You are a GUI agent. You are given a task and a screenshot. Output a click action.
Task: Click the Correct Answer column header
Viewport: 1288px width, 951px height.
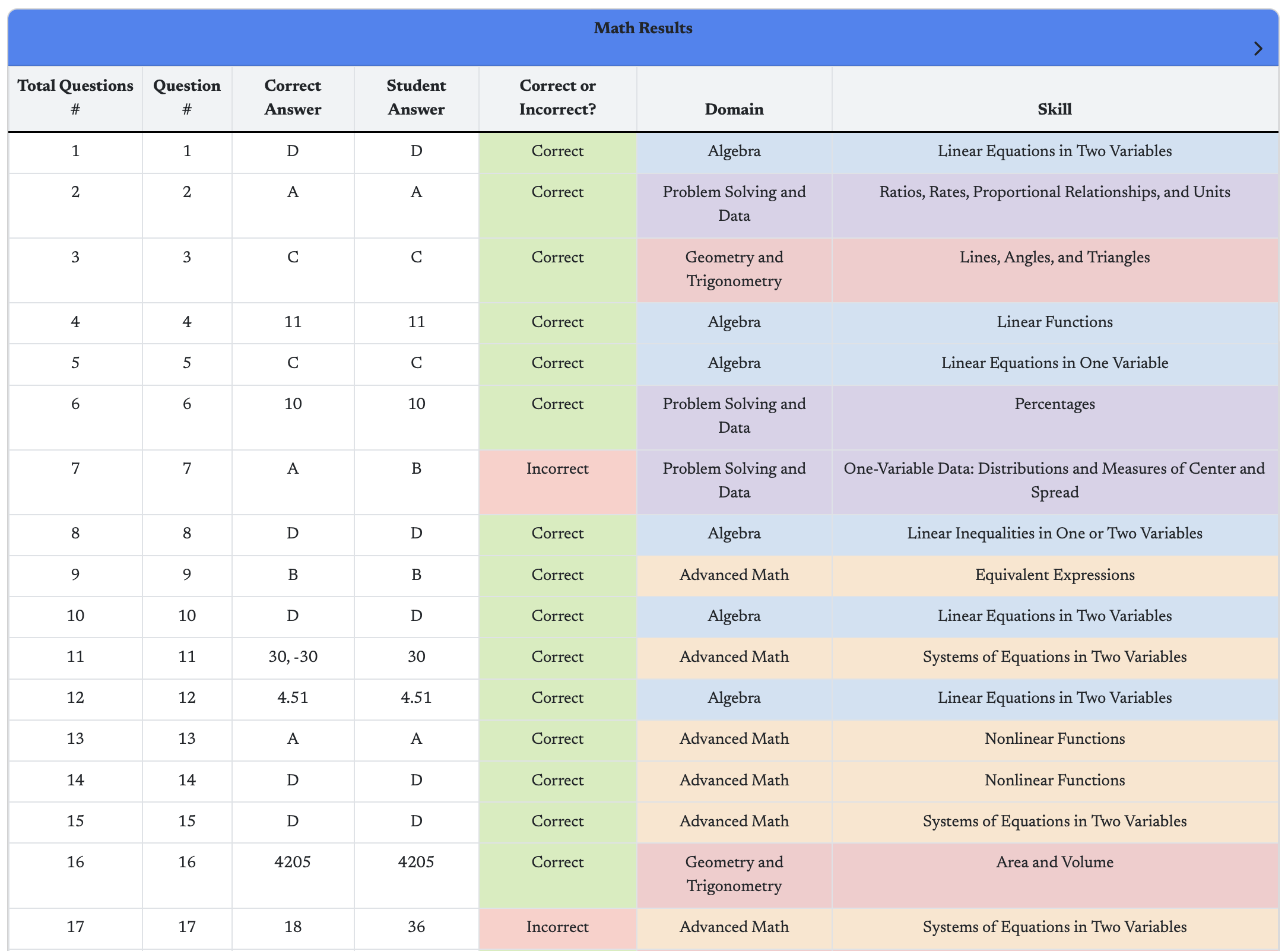coord(293,97)
